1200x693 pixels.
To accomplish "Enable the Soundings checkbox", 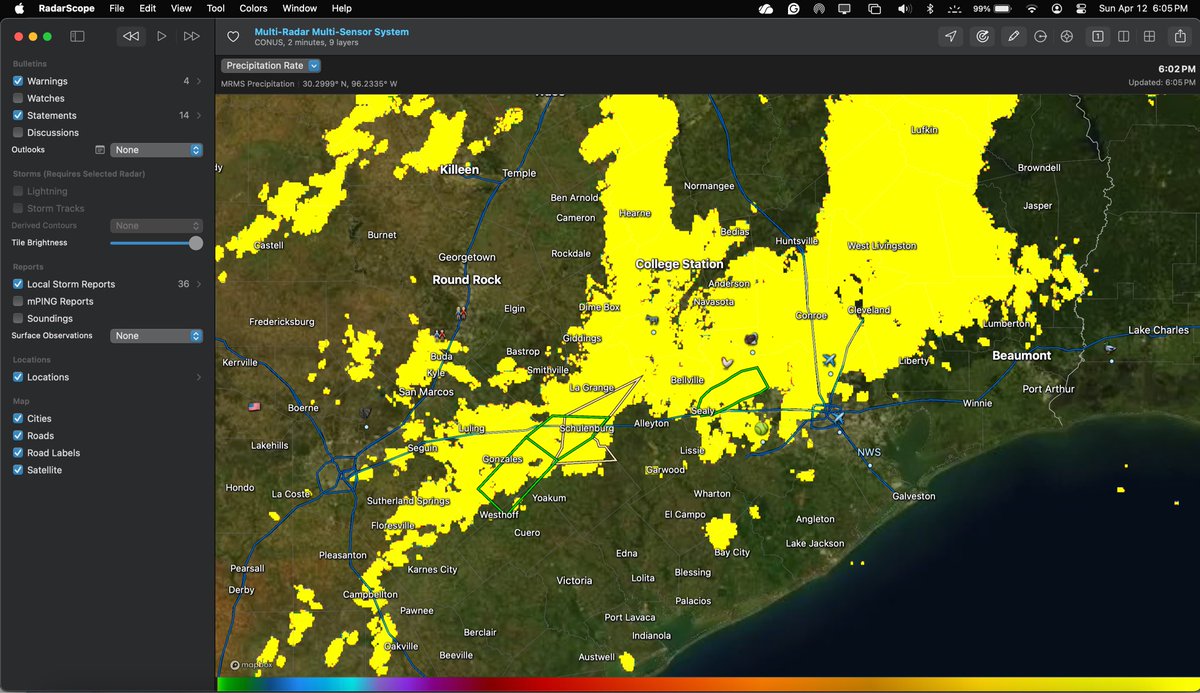I will (18, 318).
